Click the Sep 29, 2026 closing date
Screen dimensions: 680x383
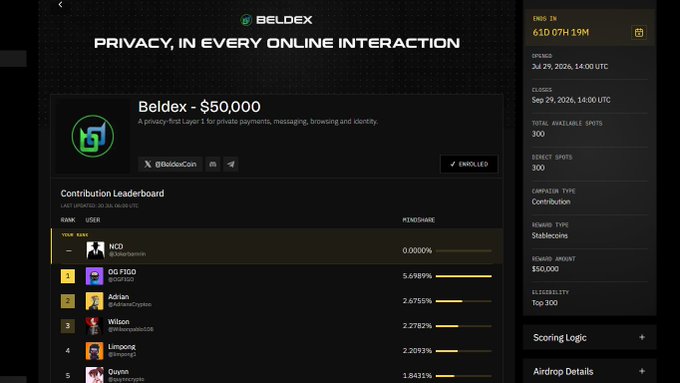[571, 100]
